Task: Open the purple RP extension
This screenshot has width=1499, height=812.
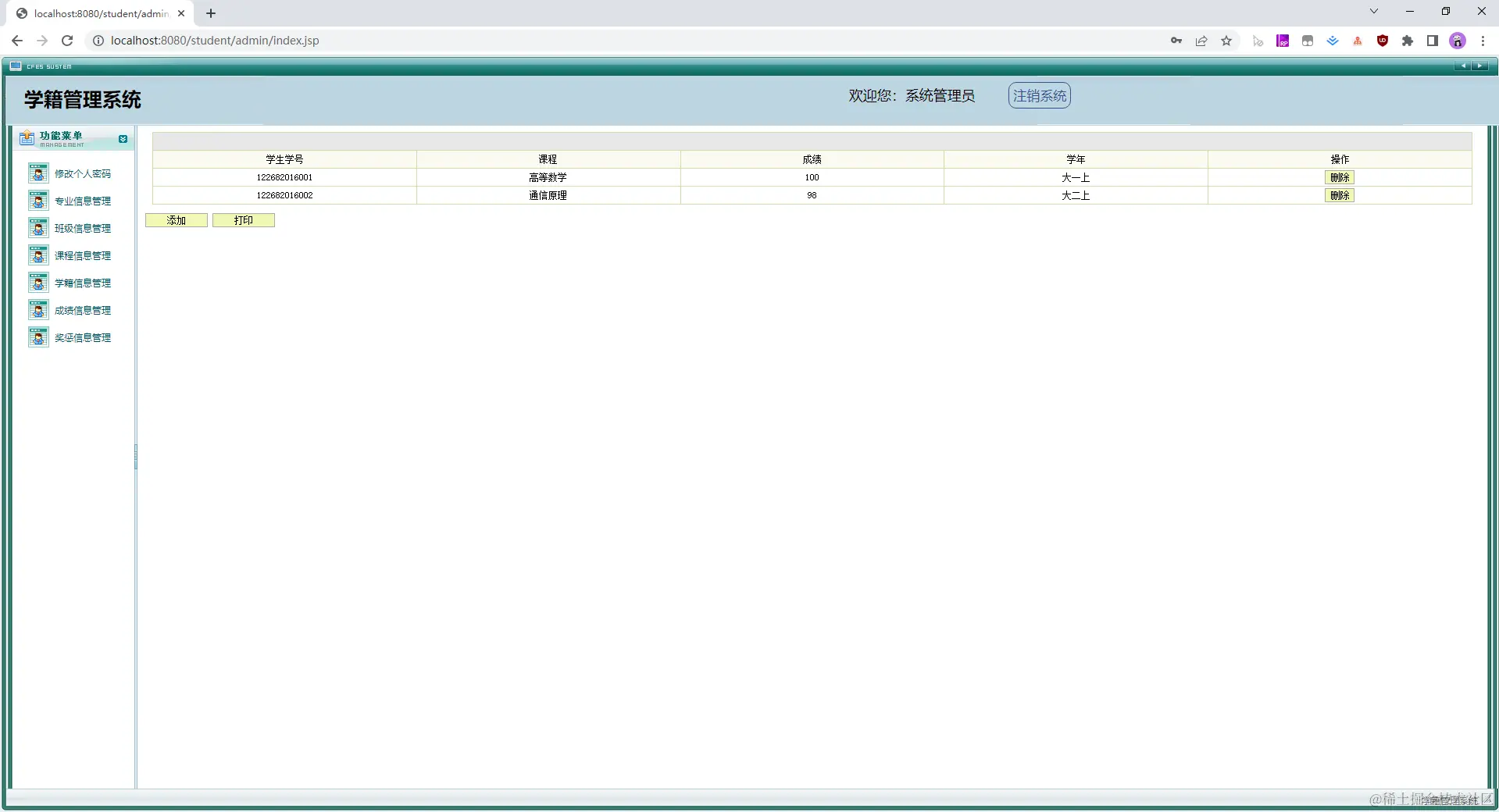Action: pos(1283,41)
